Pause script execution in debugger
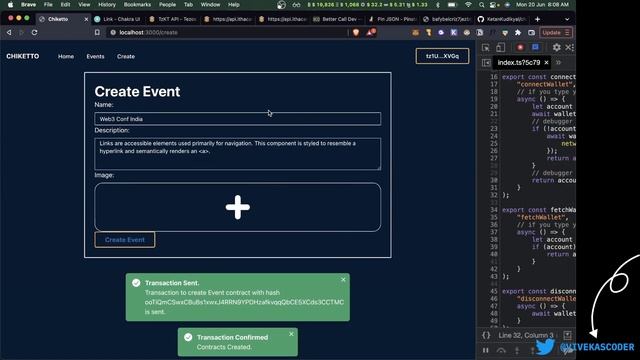Image resolution: width=640 pixels, height=360 pixels. point(485,350)
